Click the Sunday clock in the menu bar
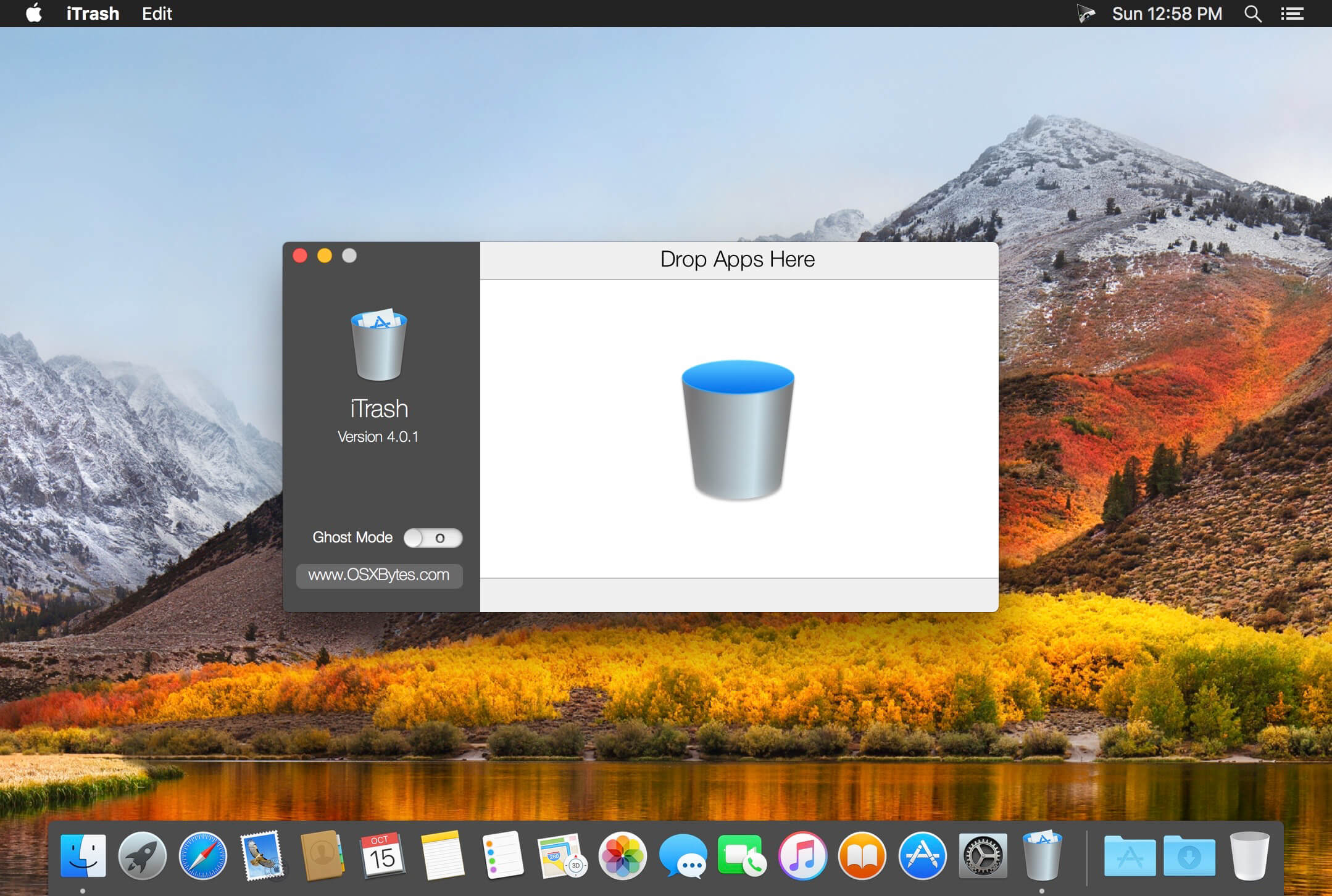 click(1167, 14)
